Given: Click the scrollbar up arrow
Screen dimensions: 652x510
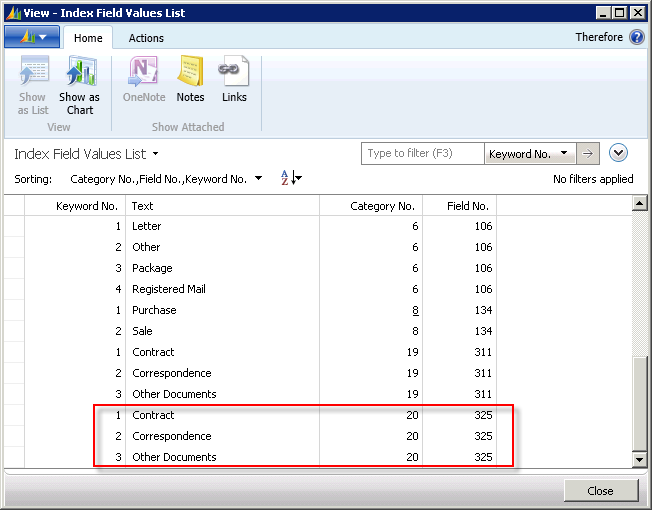Looking at the screenshot, I should pos(640,204).
